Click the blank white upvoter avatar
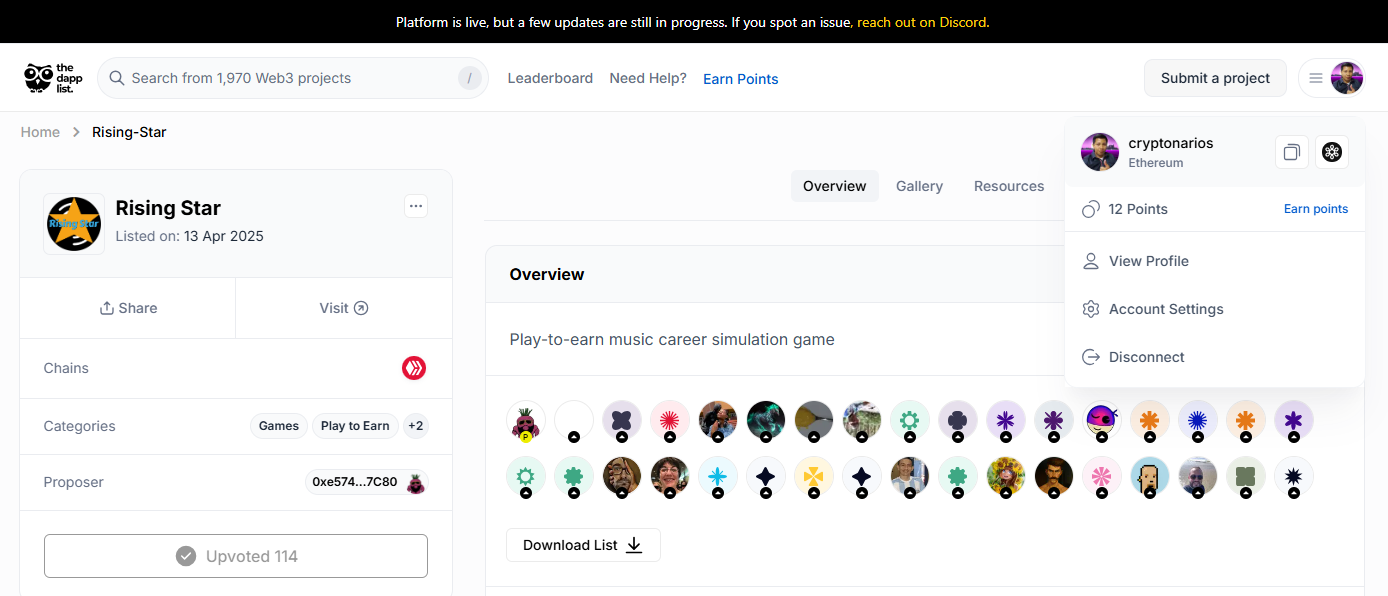The image size is (1388, 596). (574, 421)
